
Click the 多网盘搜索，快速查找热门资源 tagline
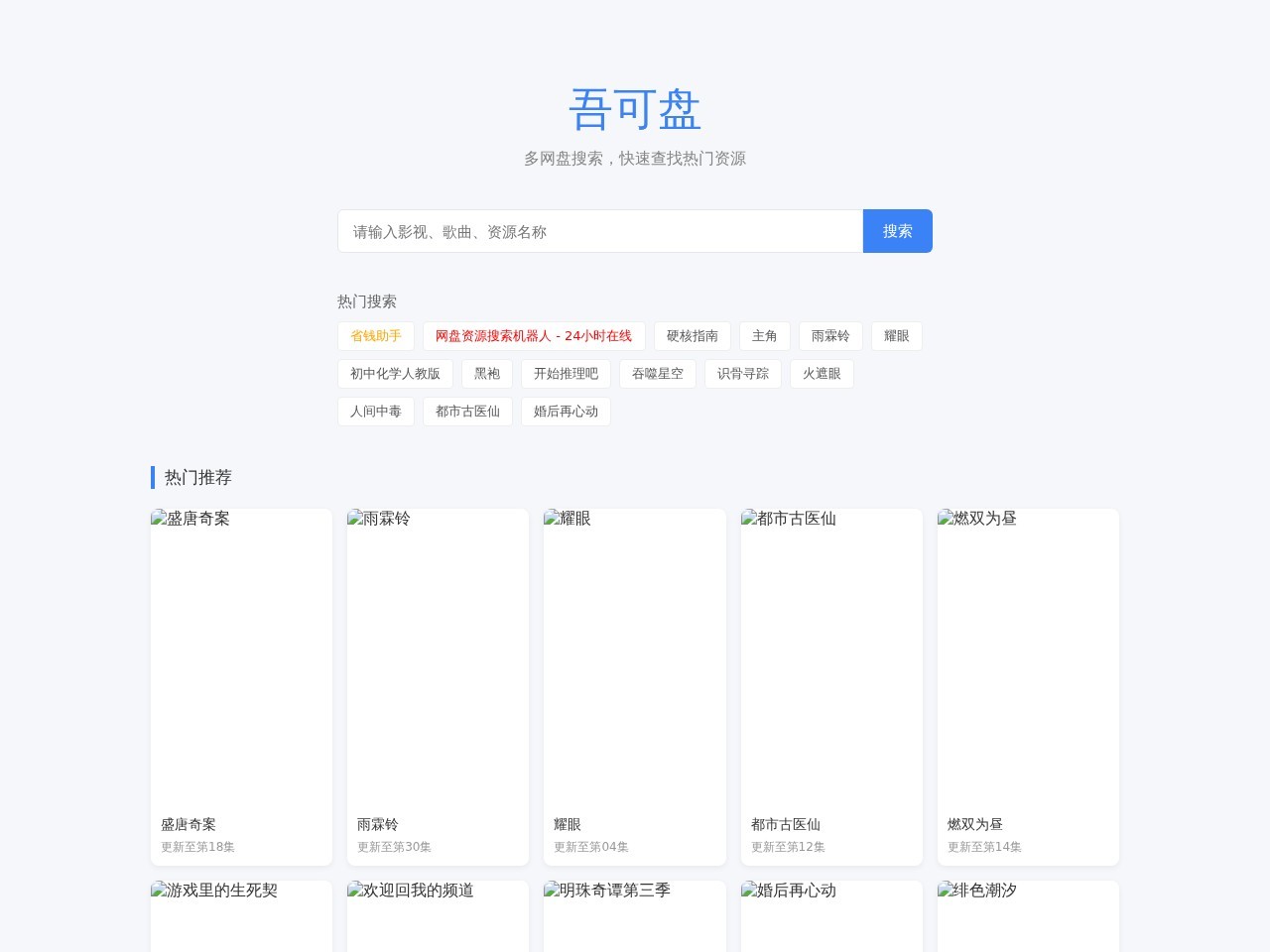click(x=635, y=159)
